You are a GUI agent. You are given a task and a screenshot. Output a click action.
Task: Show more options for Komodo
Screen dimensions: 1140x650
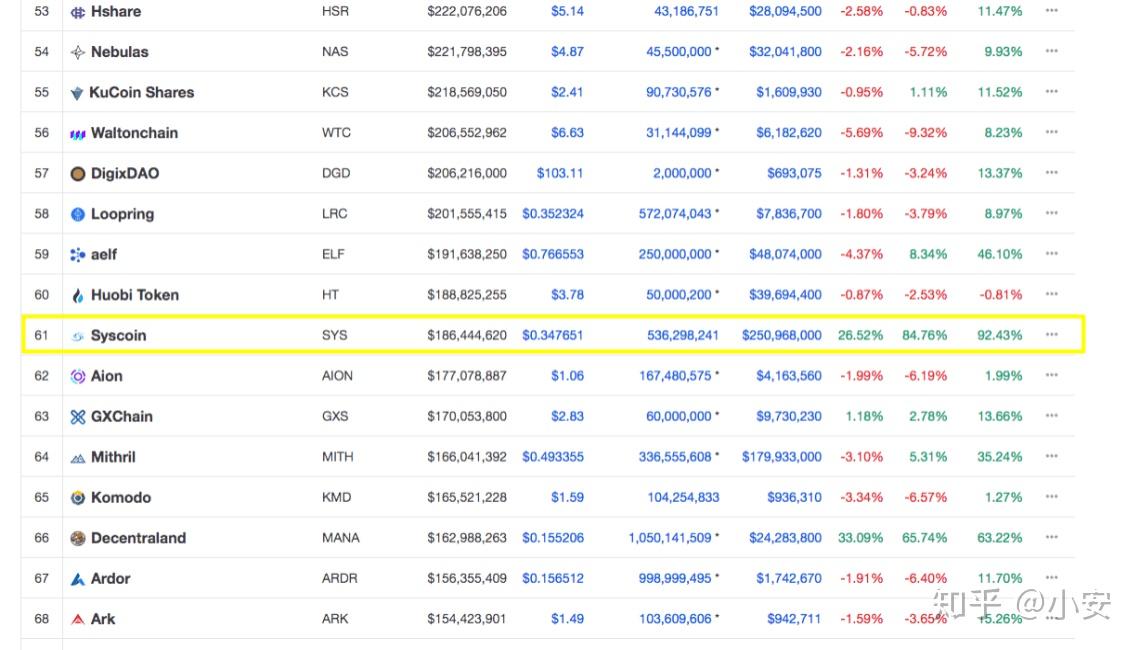(x=1051, y=497)
